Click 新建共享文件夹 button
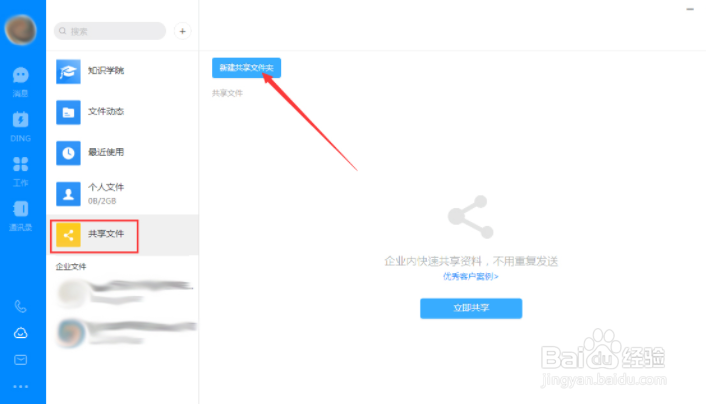Image resolution: width=706 pixels, height=404 pixels. 246,68
